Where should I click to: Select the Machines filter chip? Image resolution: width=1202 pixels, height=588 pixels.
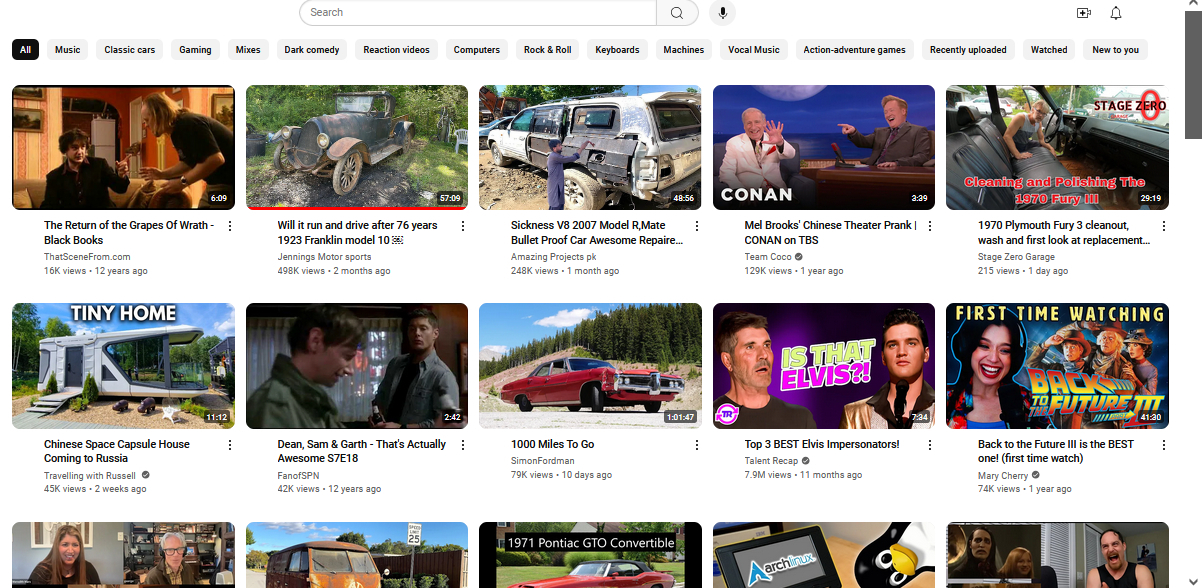click(x=684, y=50)
